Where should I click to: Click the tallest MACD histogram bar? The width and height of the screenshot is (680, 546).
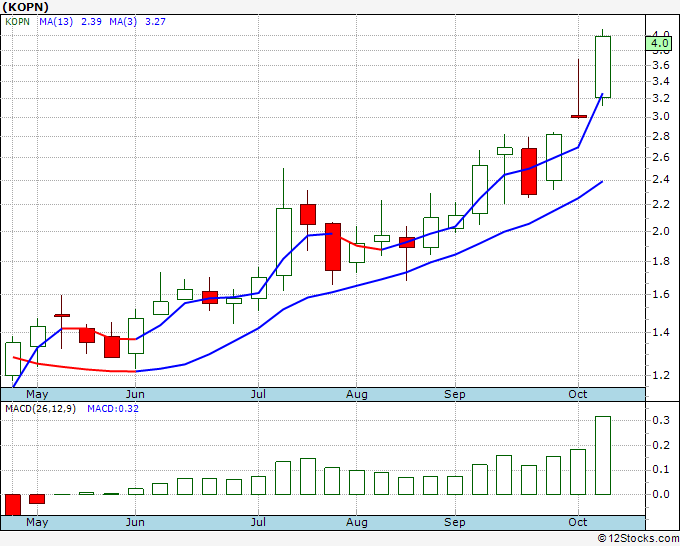click(603, 455)
